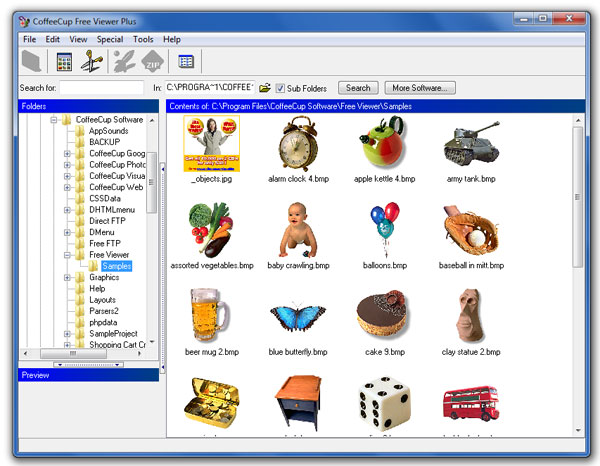Click the ZIP archive toolbar icon
The width and height of the screenshot is (600, 466).
(152, 62)
